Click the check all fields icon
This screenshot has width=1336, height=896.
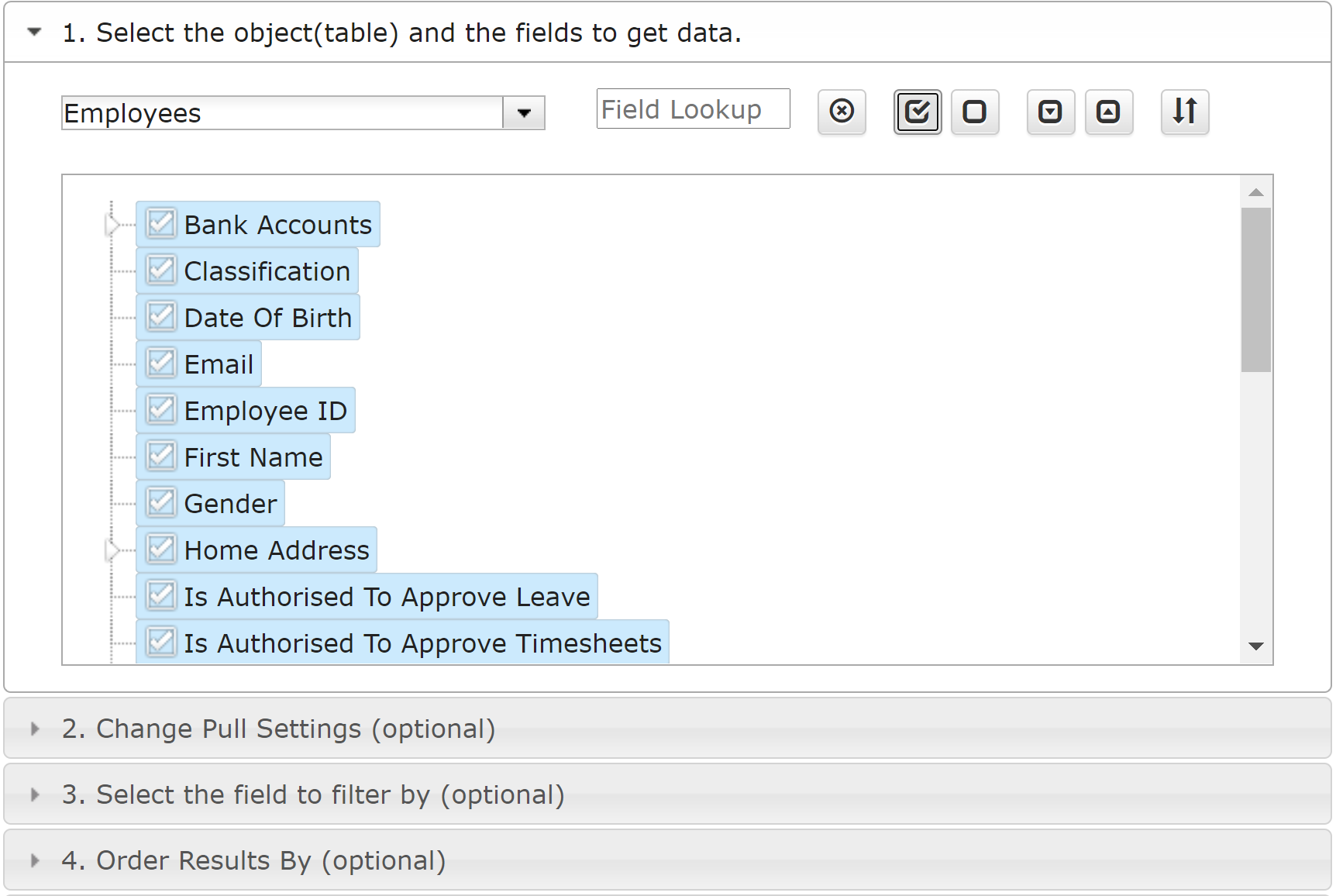point(918,112)
